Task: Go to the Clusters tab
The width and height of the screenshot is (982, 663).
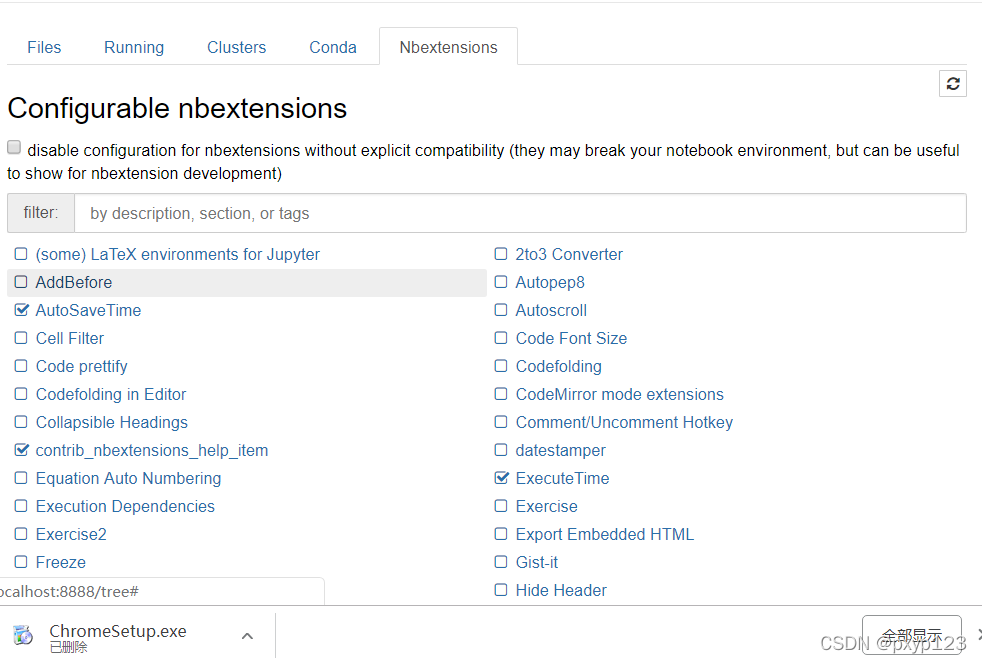Action: coord(237,47)
